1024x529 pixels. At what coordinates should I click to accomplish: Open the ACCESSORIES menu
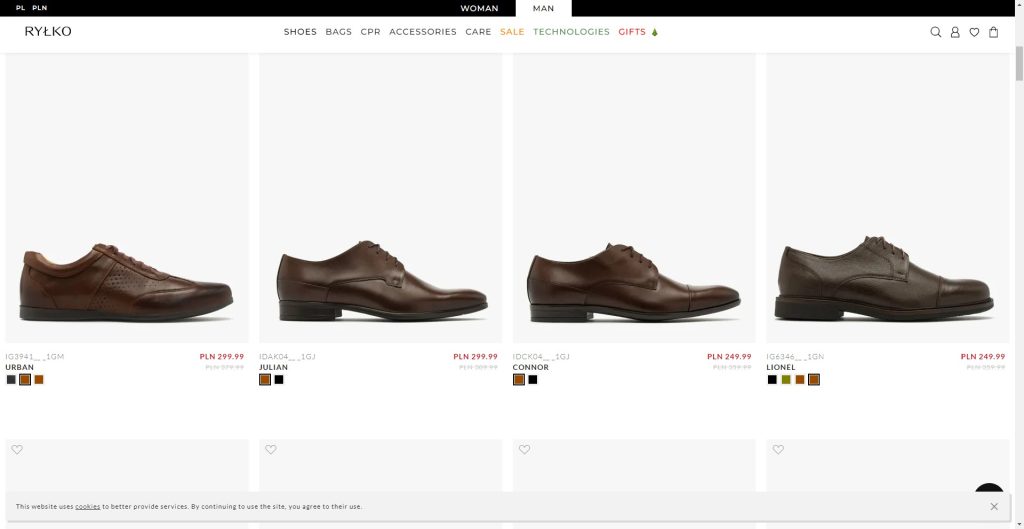click(x=422, y=32)
